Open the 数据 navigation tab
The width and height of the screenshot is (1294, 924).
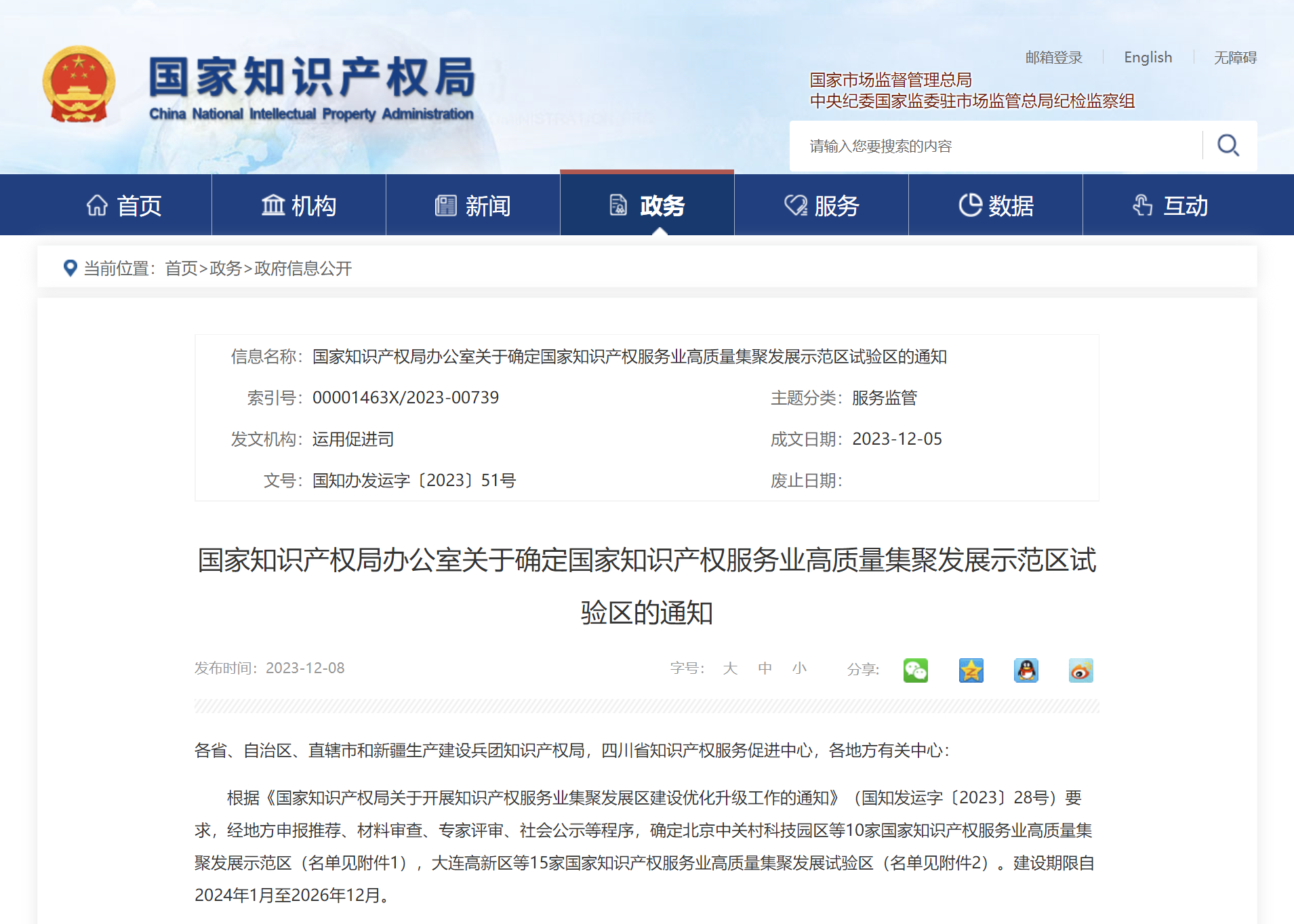click(x=996, y=205)
